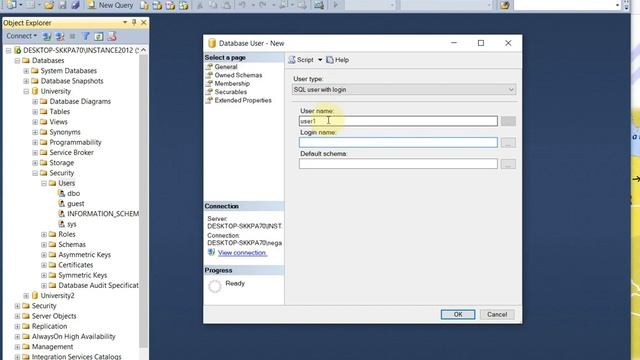Click the Script button in the dialog toolbar
The width and height of the screenshot is (640, 360).
point(301,60)
